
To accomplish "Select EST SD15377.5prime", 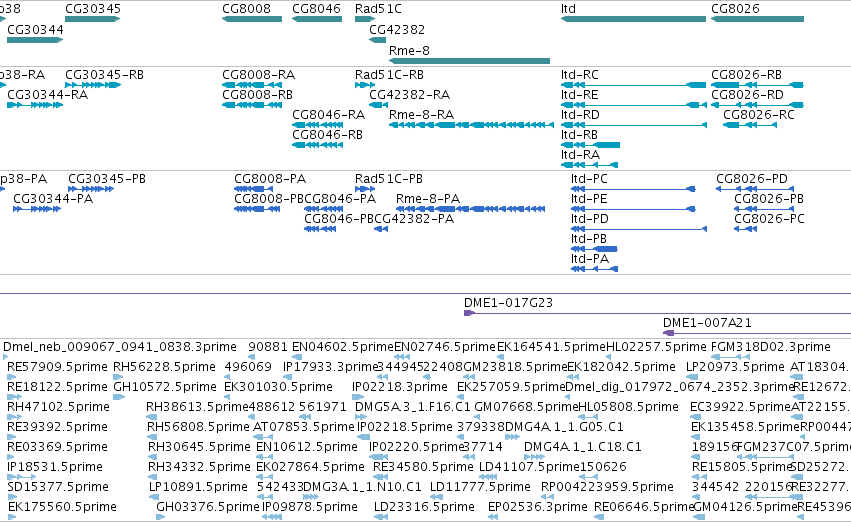I will [x=11, y=497].
